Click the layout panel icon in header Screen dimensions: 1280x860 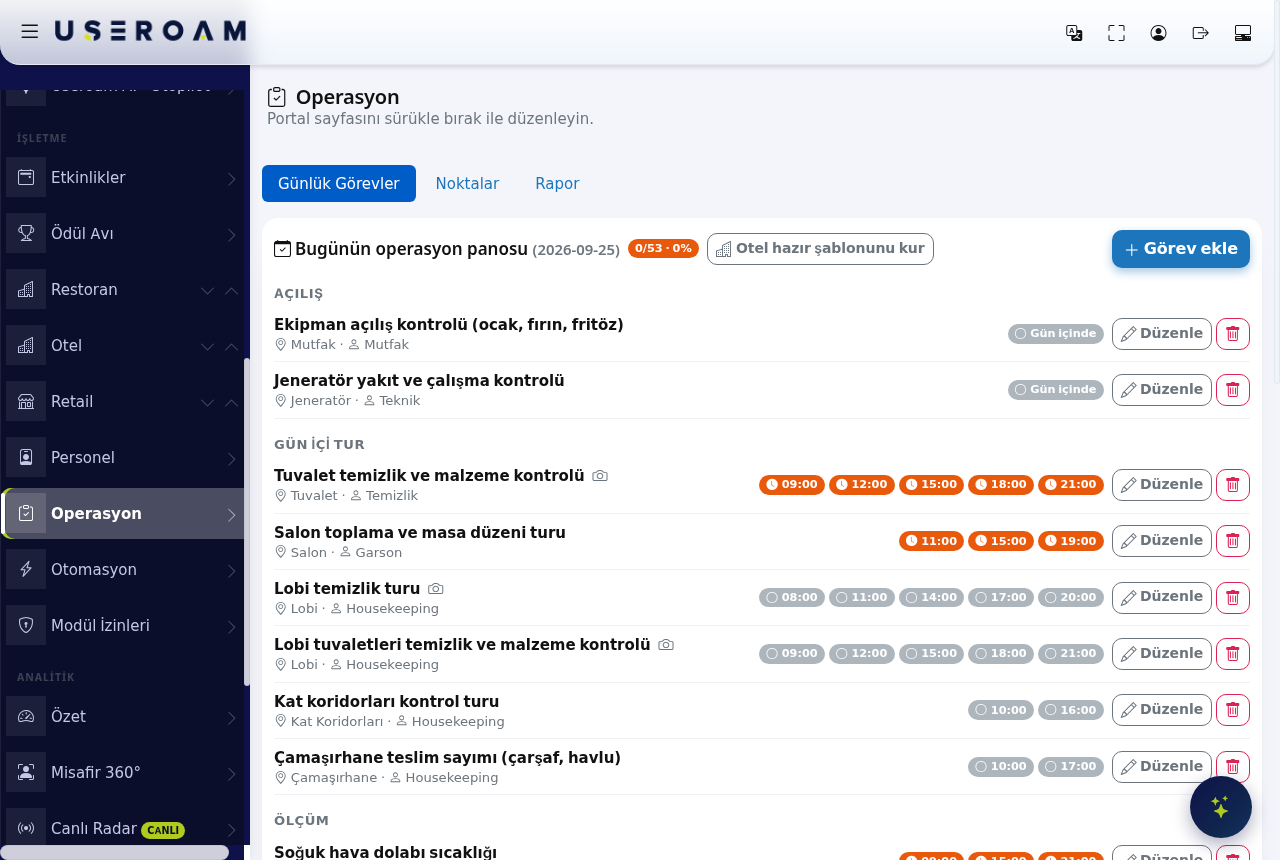pos(1243,33)
